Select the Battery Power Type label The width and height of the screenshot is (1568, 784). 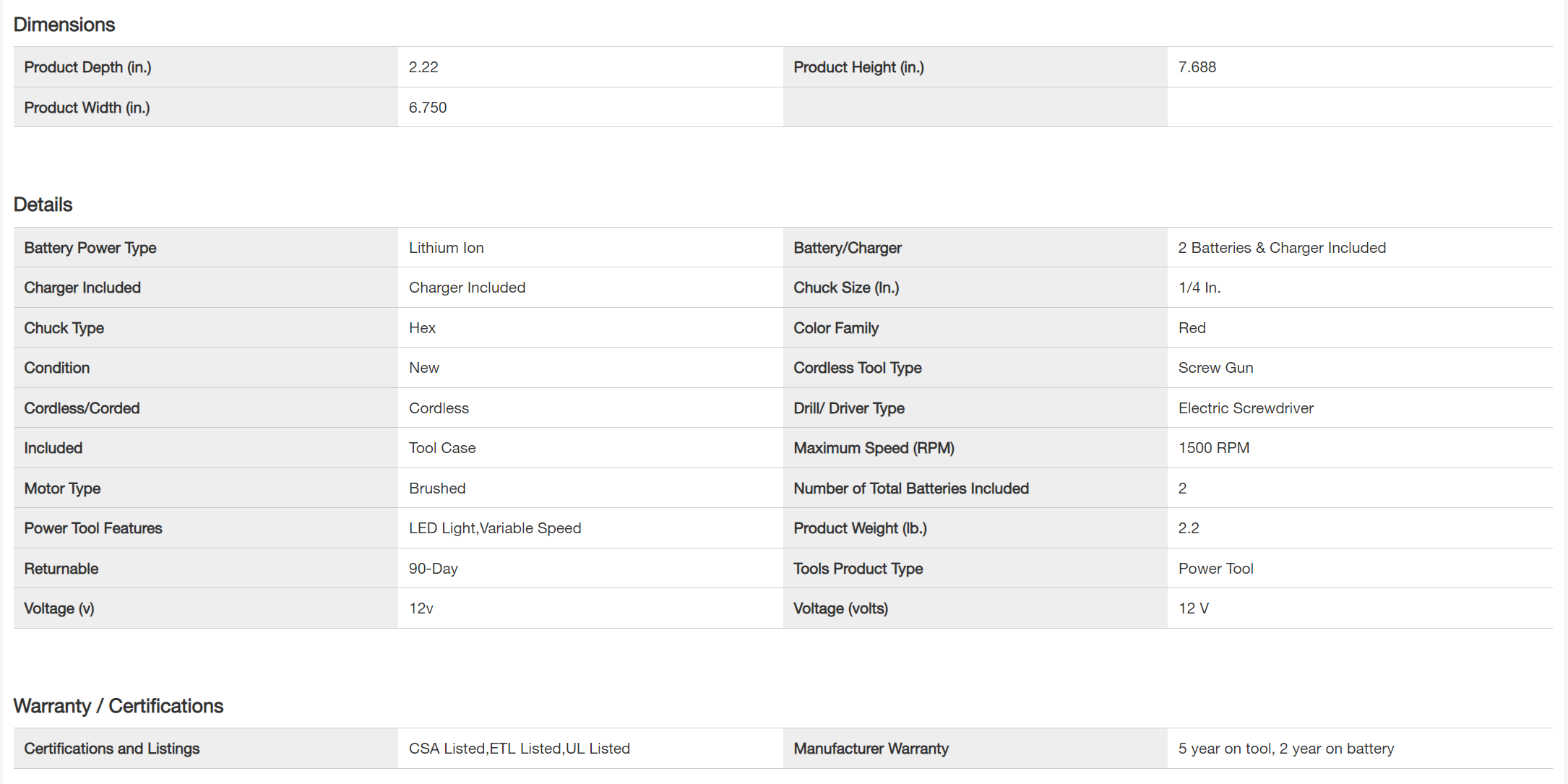click(x=90, y=248)
